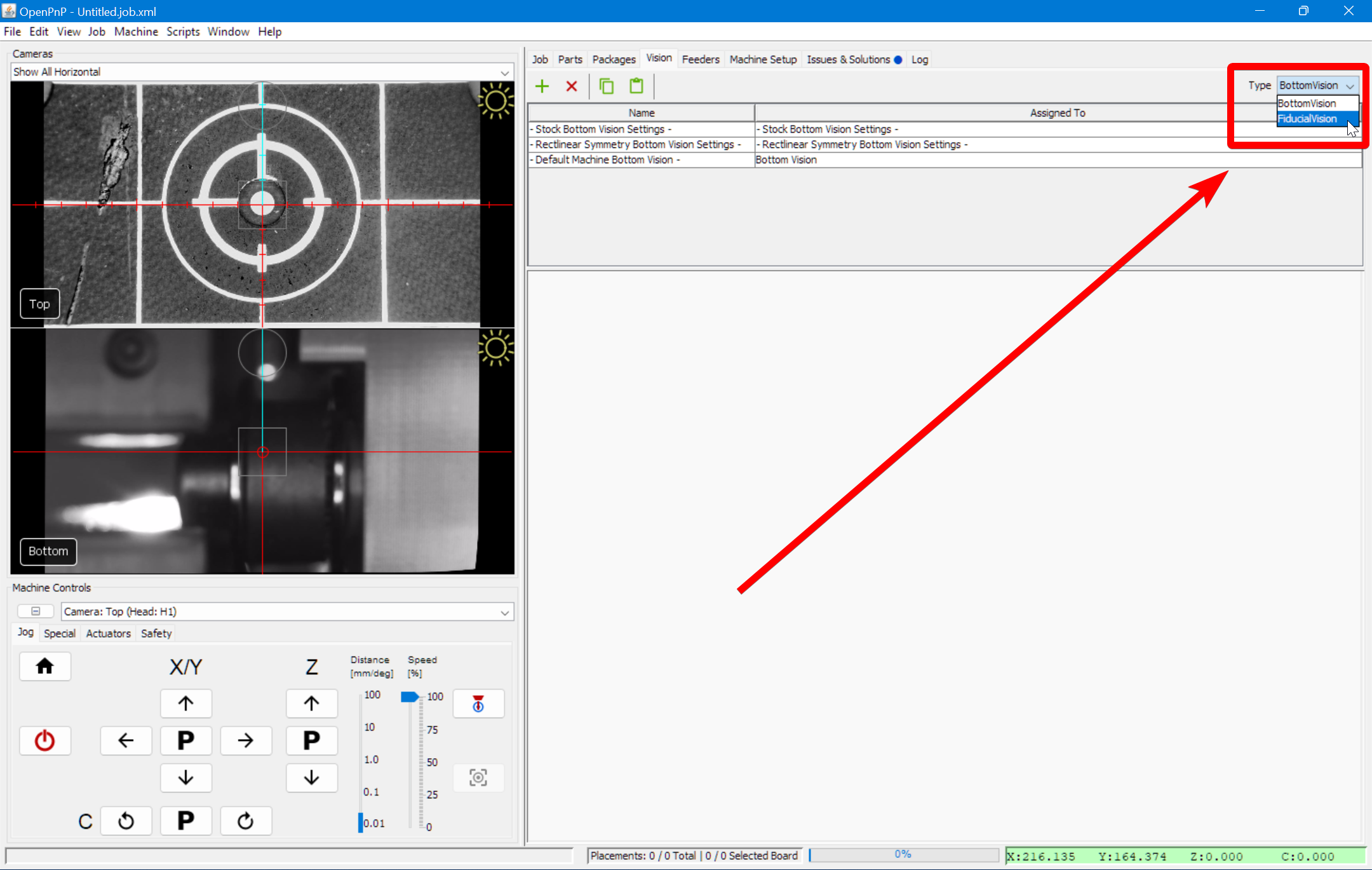Toggle the Bottom camera lighting
1372x870 pixels.
coord(496,348)
